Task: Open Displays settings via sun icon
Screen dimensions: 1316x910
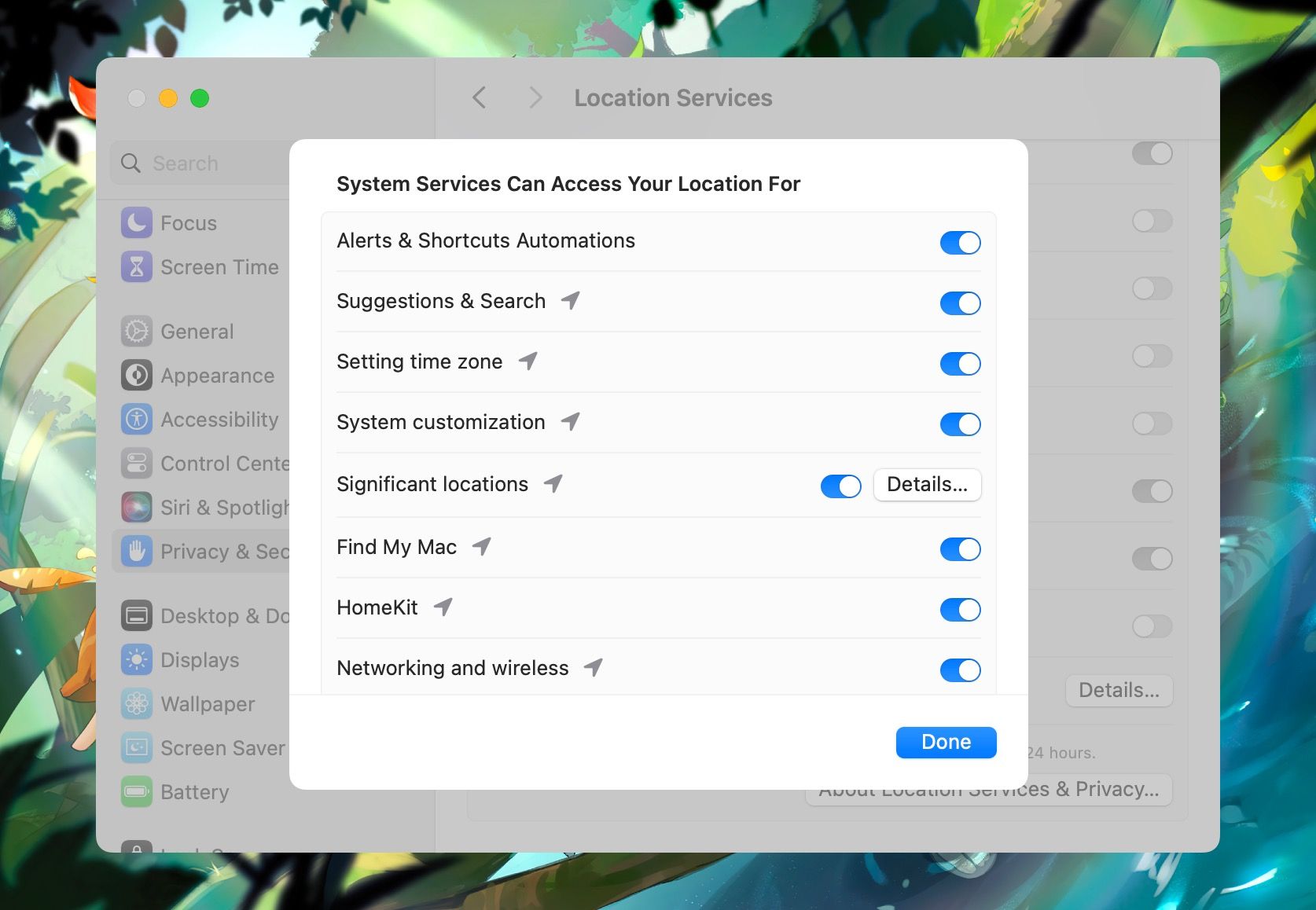Action: [x=137, y=660]
